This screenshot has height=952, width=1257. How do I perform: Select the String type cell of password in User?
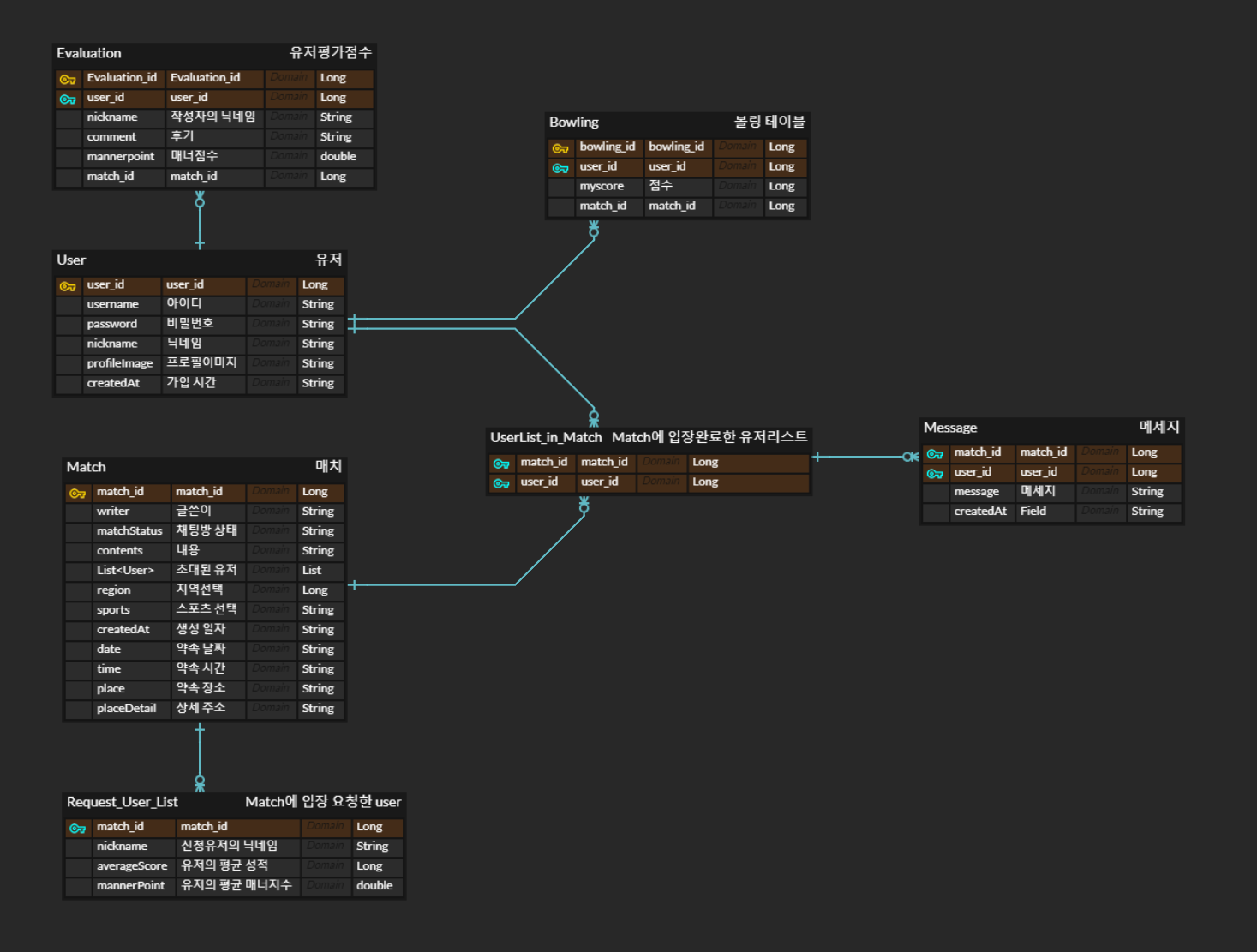(x=318, y=324)
